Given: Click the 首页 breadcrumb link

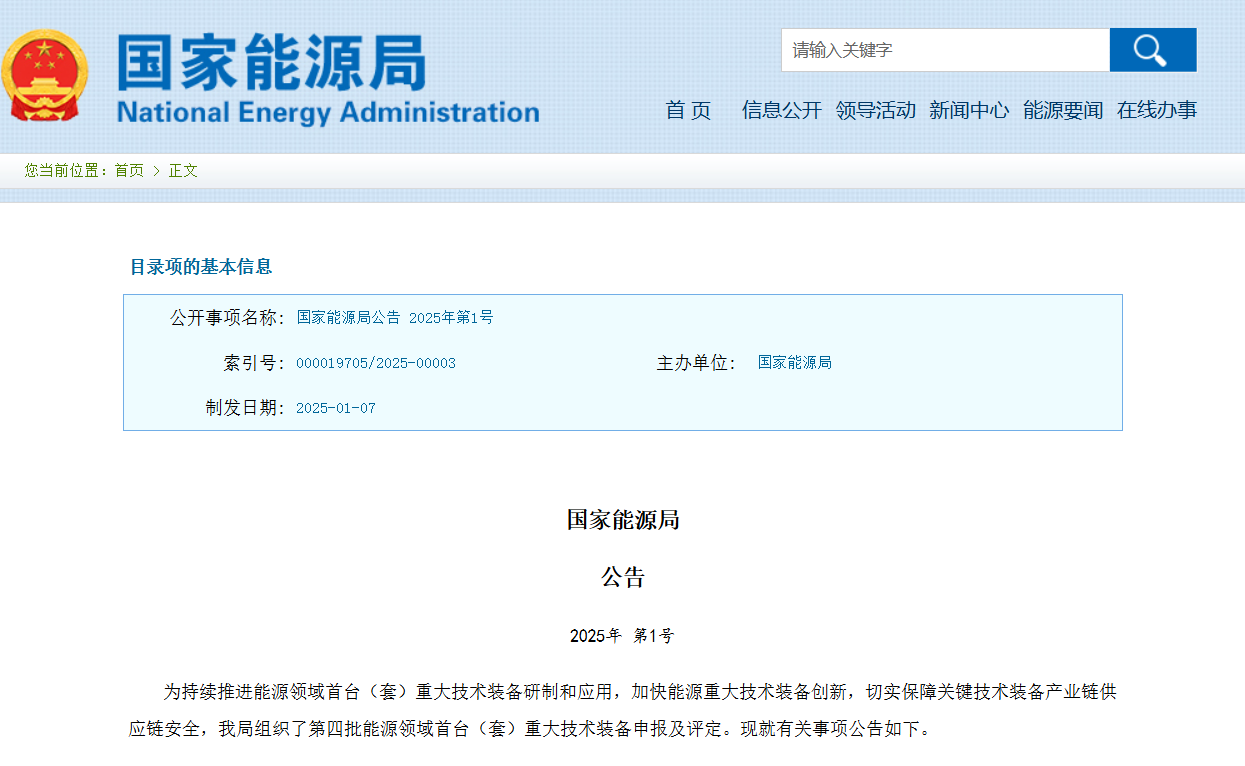Looking at the screenshot, I should [x=129, y=171].
